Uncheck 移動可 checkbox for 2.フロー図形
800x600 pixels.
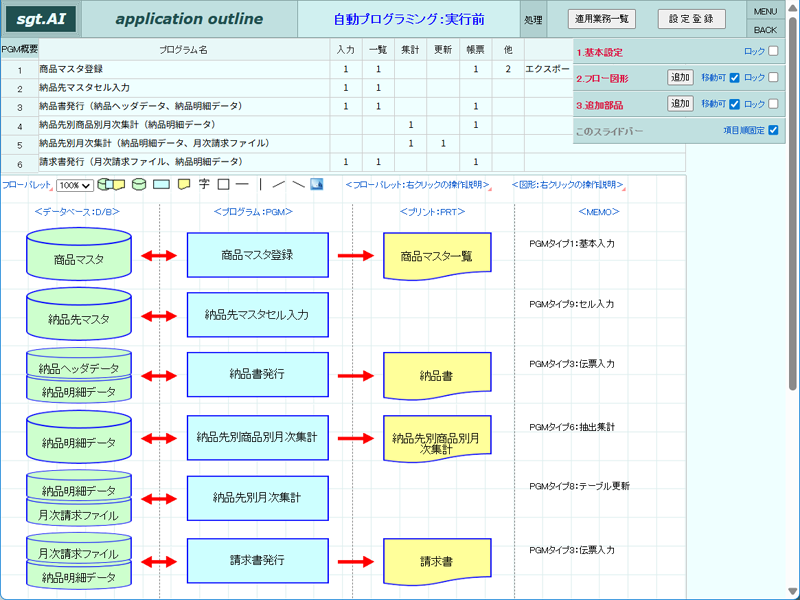tap(735, 78)
